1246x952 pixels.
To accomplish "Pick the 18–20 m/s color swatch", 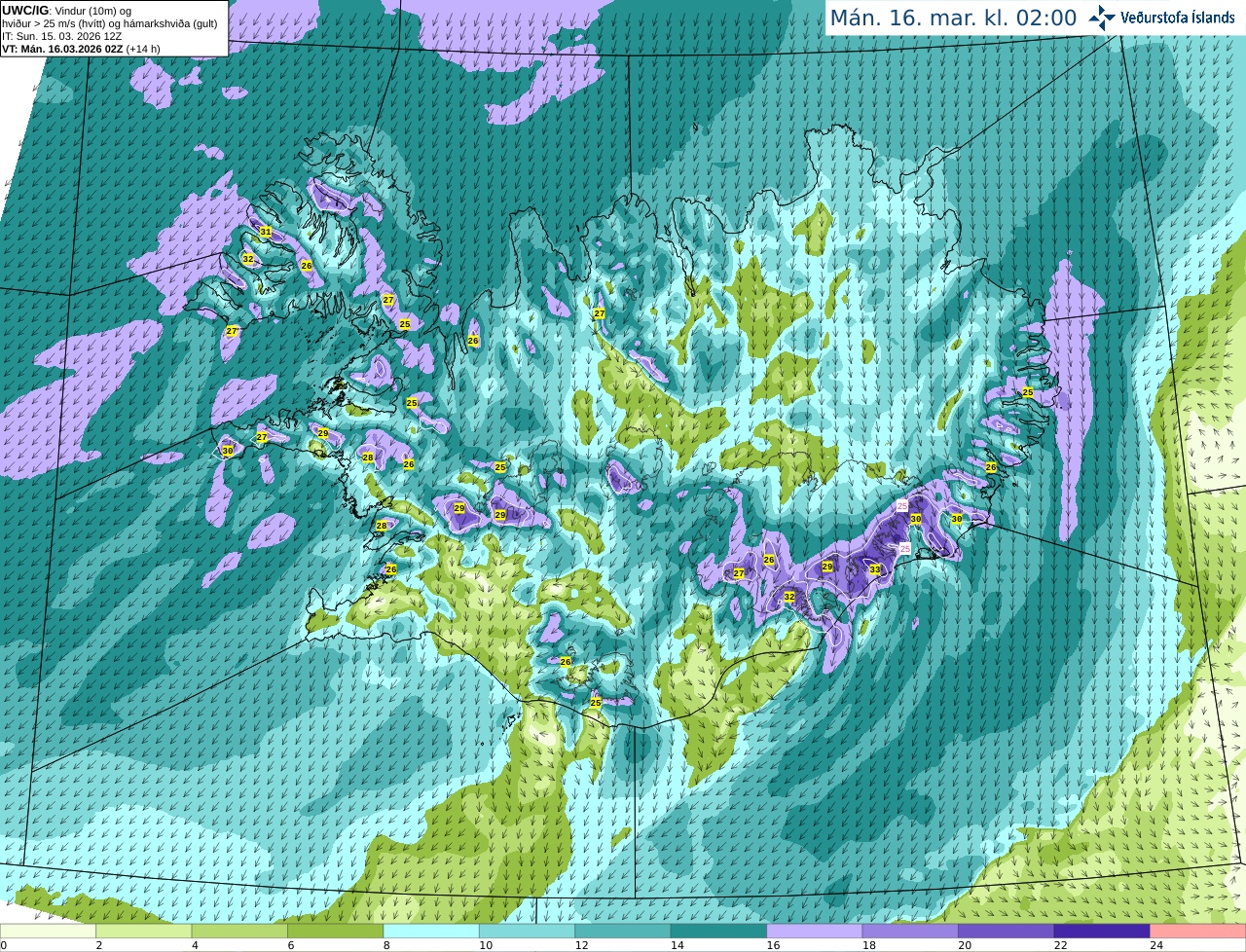I will (x=910, y=931).
